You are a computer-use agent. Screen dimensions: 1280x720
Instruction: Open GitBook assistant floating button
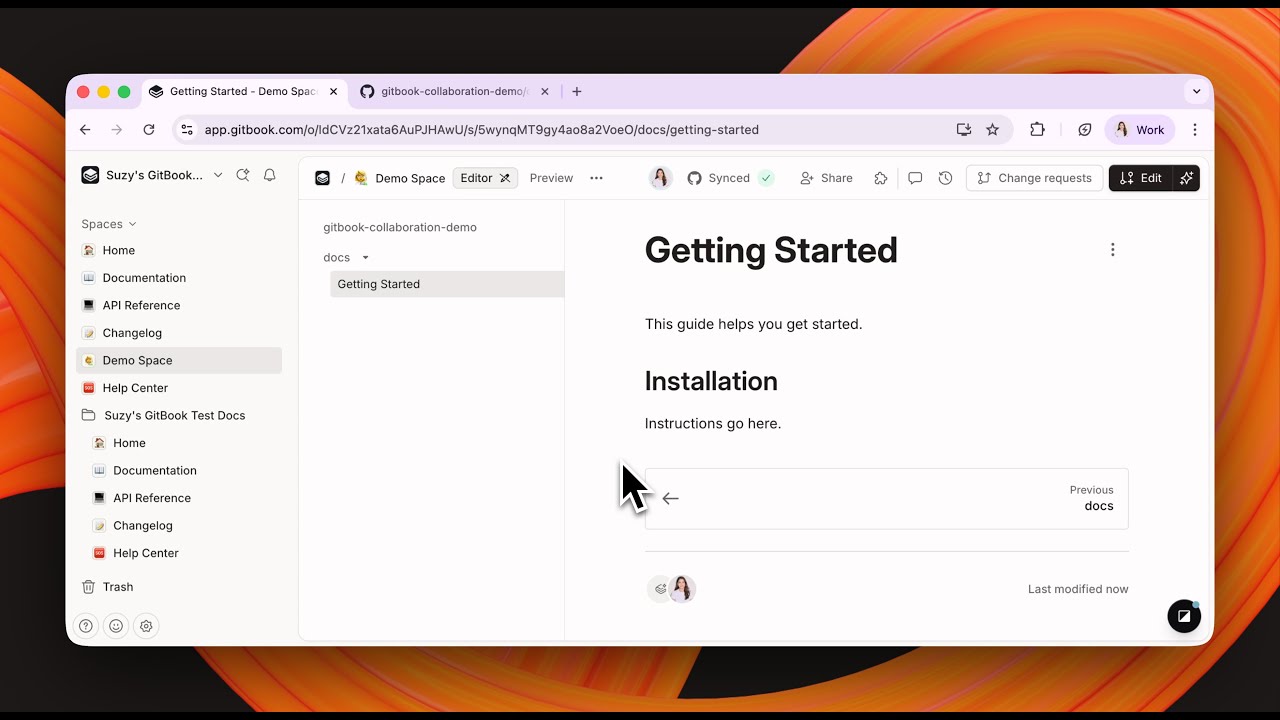(x=1184, y=616)
